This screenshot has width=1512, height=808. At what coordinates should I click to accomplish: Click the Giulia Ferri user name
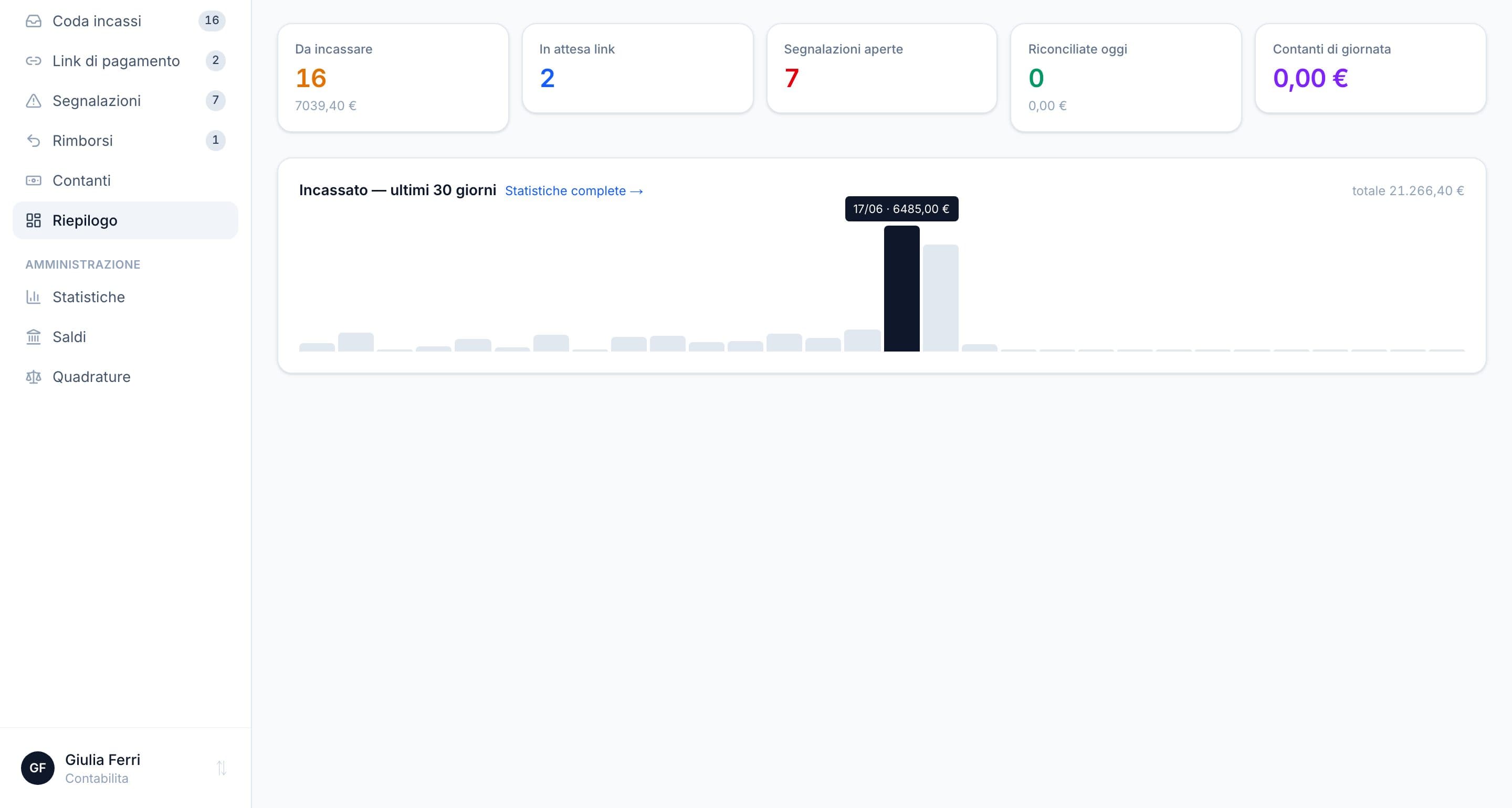point(103,760)
